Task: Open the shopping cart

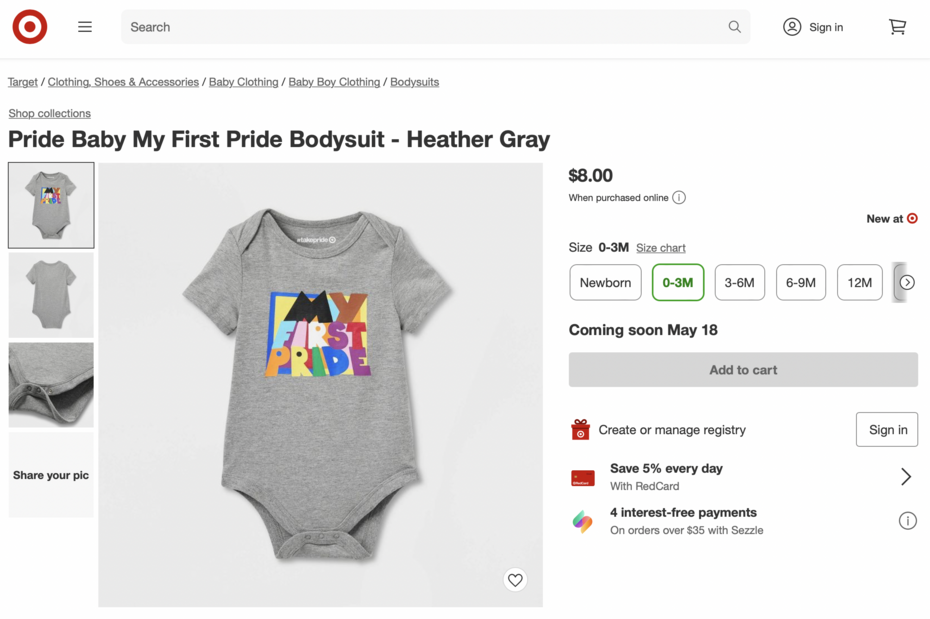Action: (x=897, y=27)
